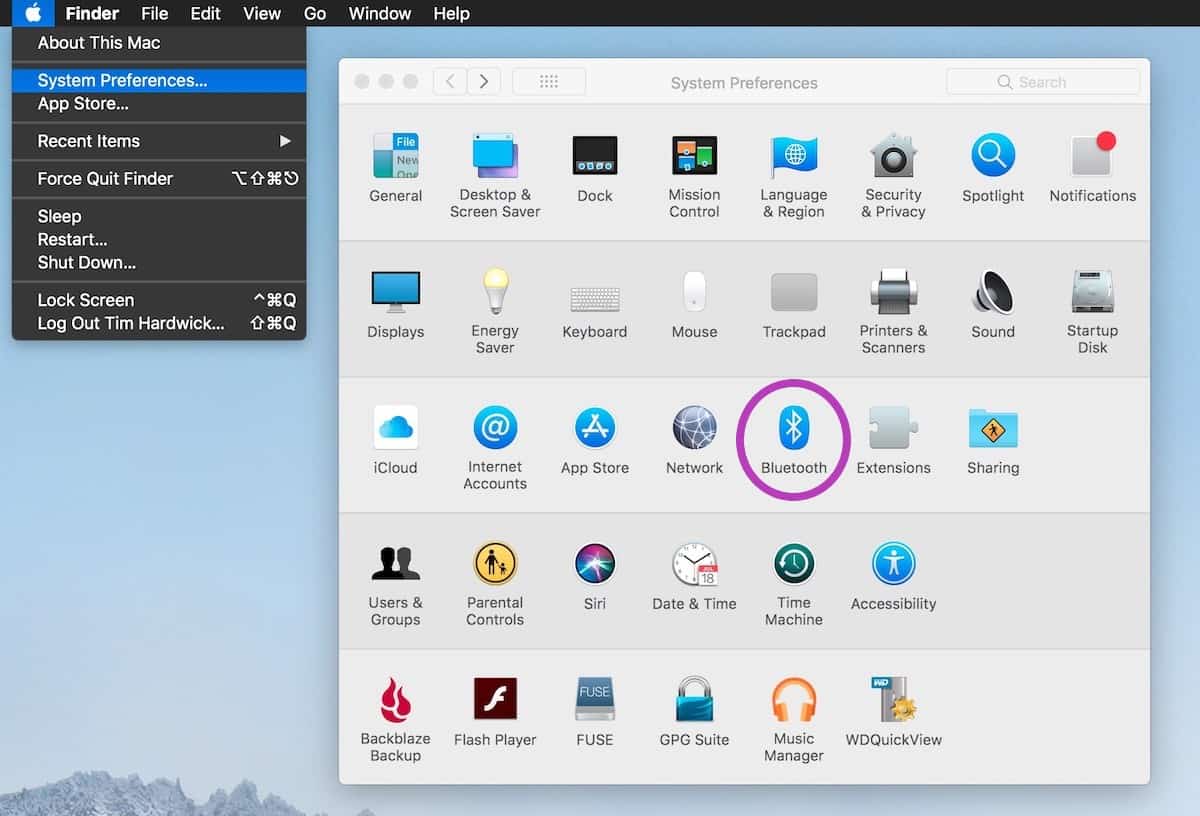Click the Apple menu icon
The image size is (1200, 816).
33,13
